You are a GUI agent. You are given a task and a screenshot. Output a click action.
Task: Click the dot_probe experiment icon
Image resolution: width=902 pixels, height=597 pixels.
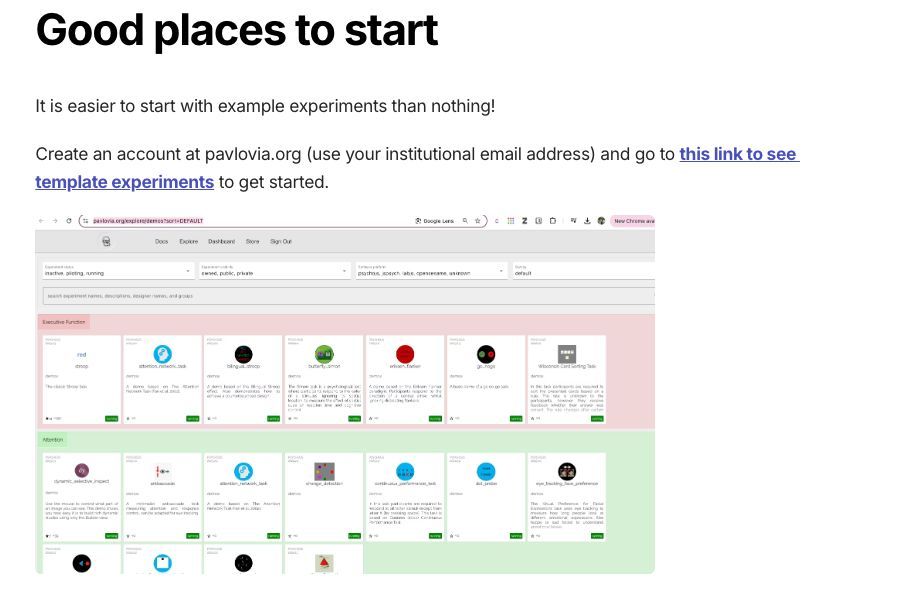tap(486, 472)
